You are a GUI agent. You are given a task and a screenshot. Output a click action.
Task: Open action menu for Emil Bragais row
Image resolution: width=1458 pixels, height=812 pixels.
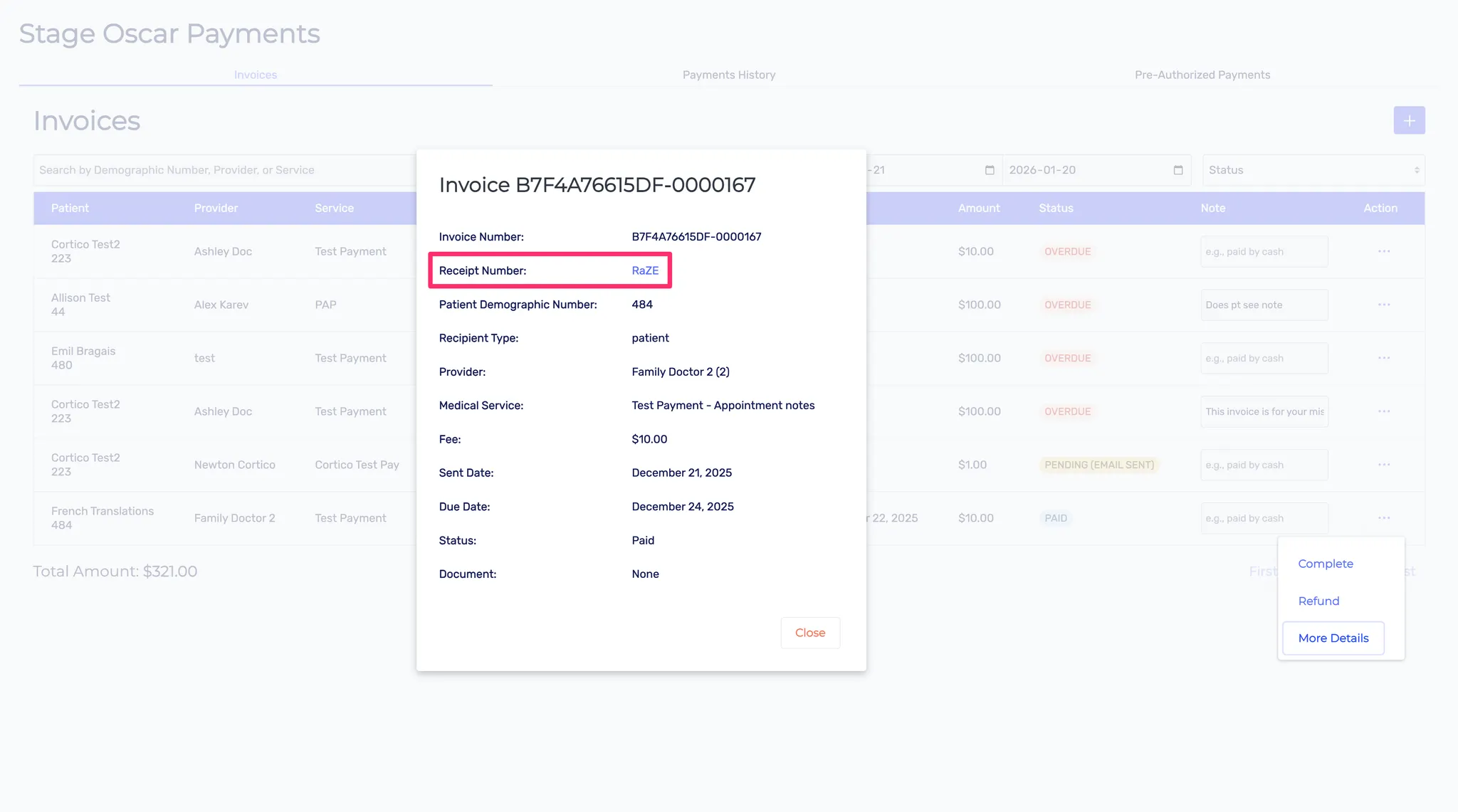(x=1383, y=358)
